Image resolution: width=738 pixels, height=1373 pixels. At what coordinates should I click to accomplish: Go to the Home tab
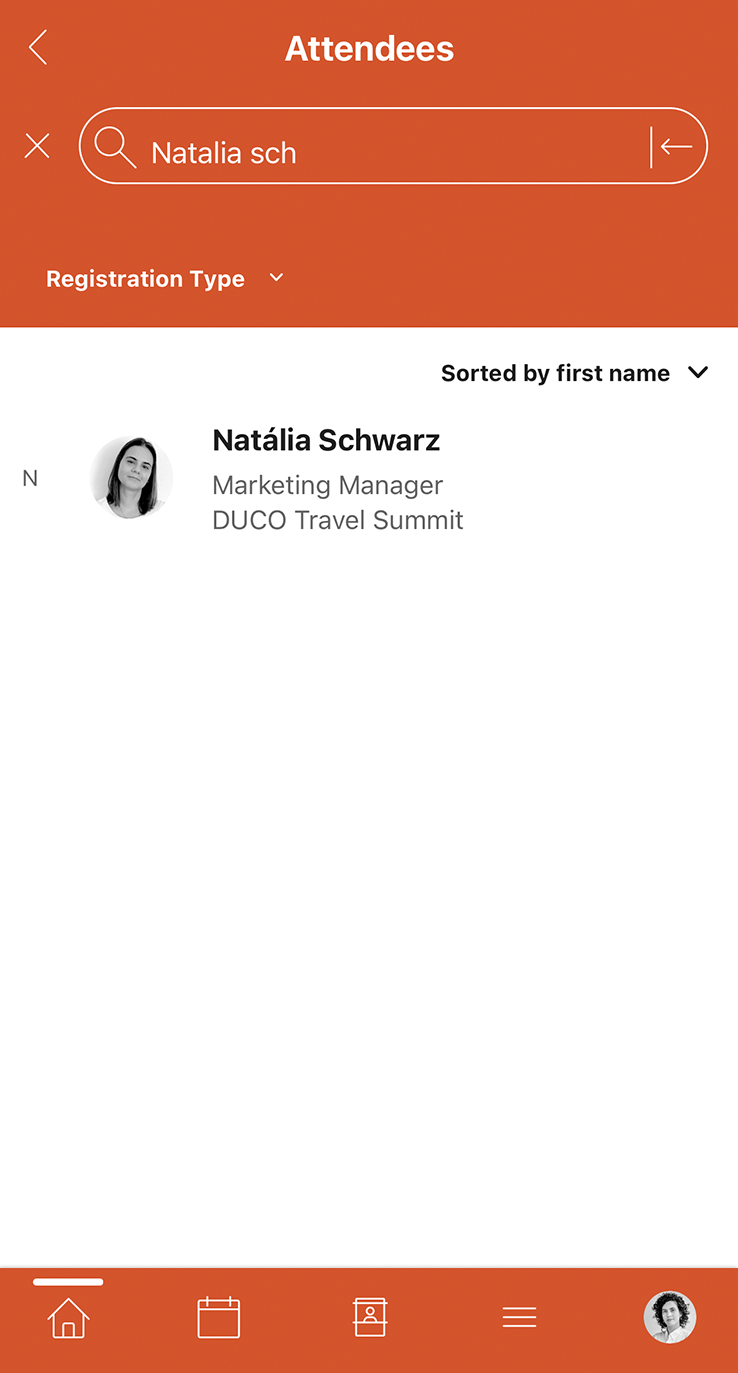point(68,1317)
